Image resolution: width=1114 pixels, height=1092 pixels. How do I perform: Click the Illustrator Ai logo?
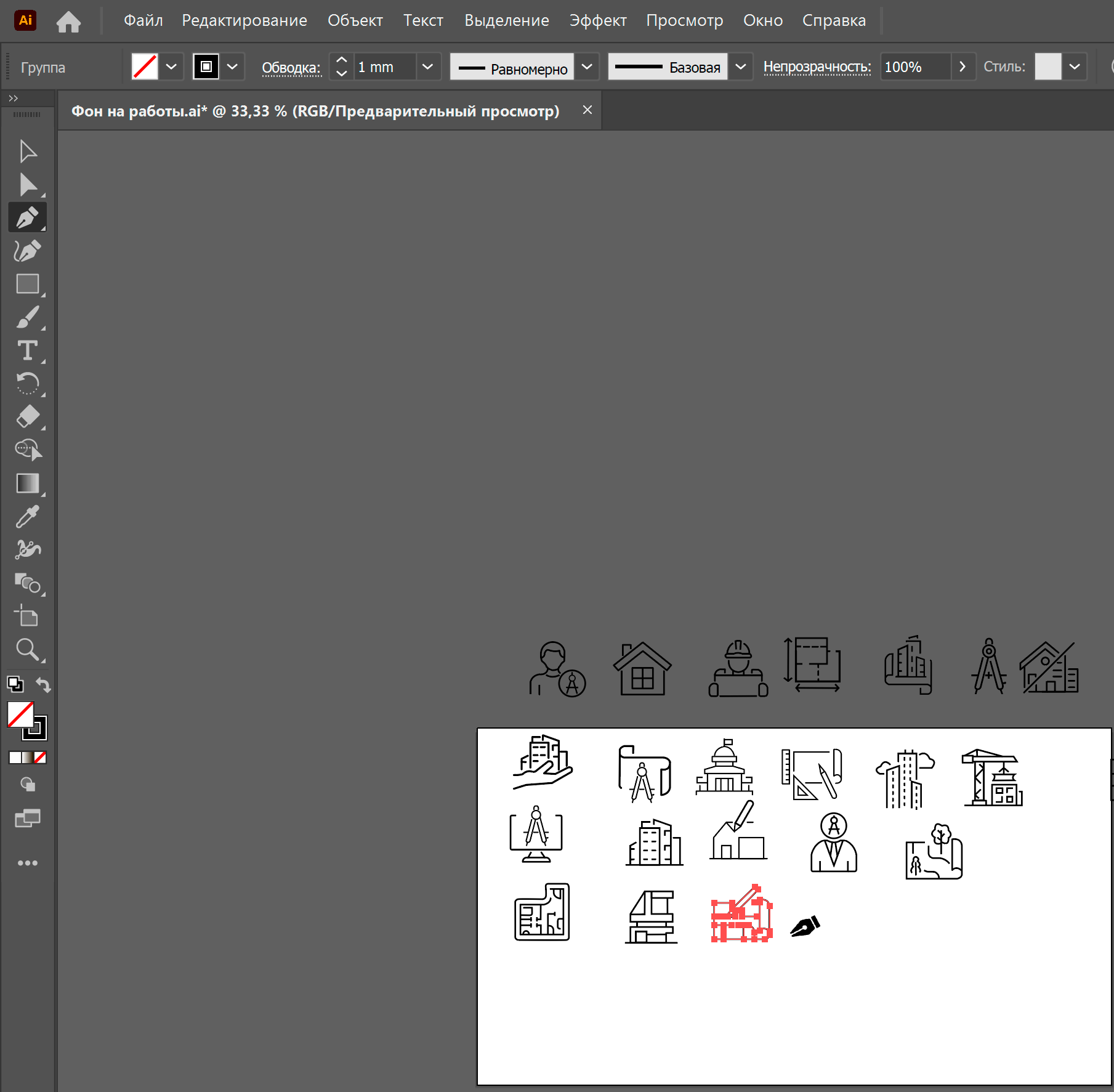point(25,20)
